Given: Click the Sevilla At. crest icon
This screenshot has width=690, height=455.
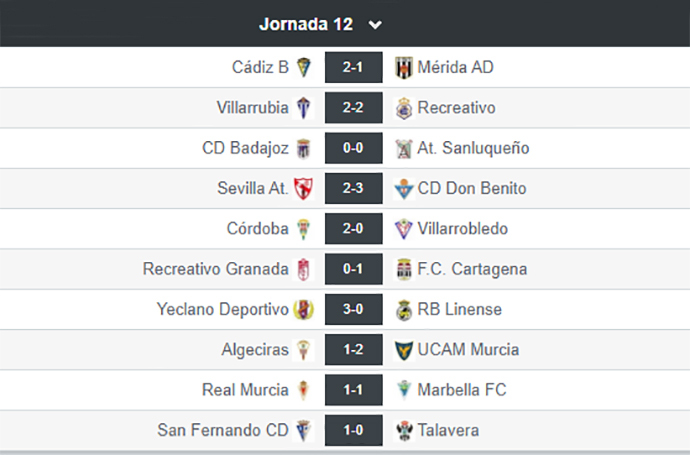Looking at the screenshot, I should [304, 188].
